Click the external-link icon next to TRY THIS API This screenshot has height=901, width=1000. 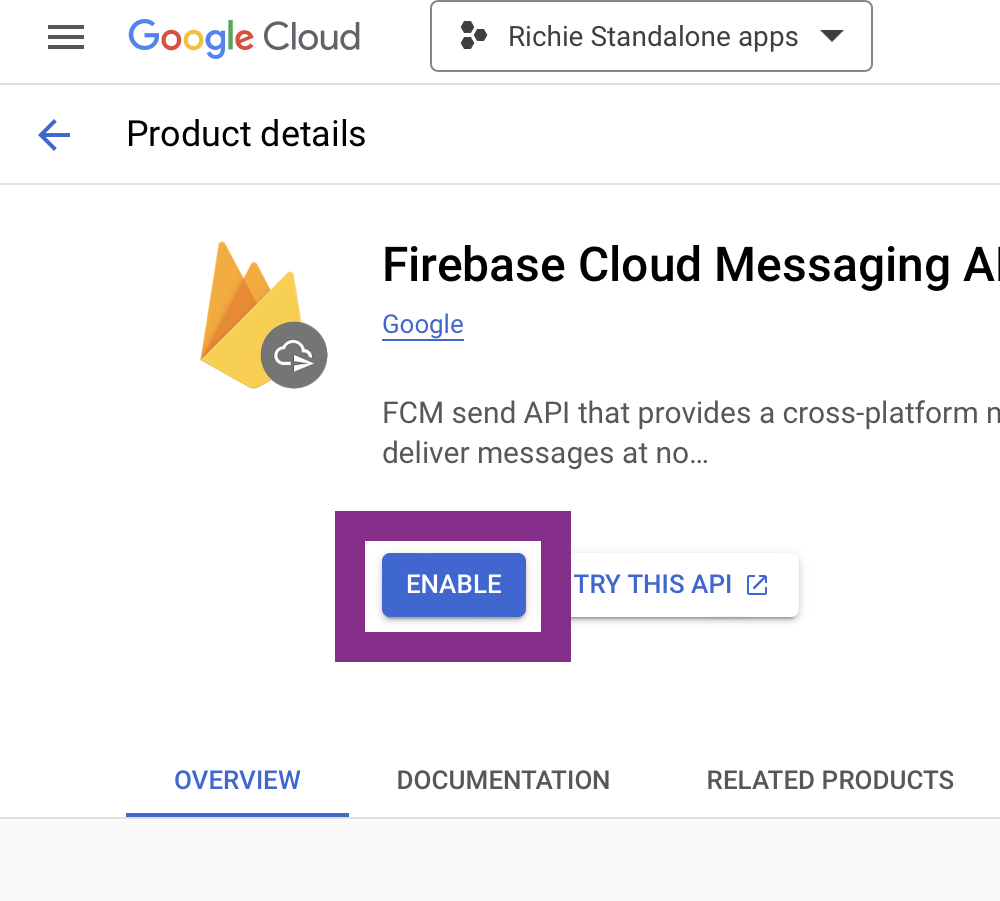(x=757, y=584)
